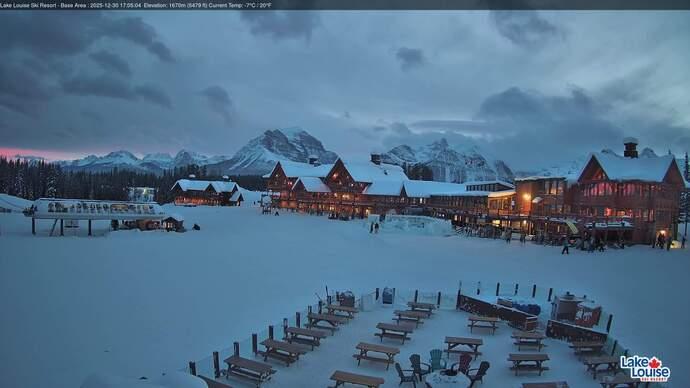Click the 'Elevation: 1670m' overlay text
Viewport: 690px width, 388px height.
(165, 5)
